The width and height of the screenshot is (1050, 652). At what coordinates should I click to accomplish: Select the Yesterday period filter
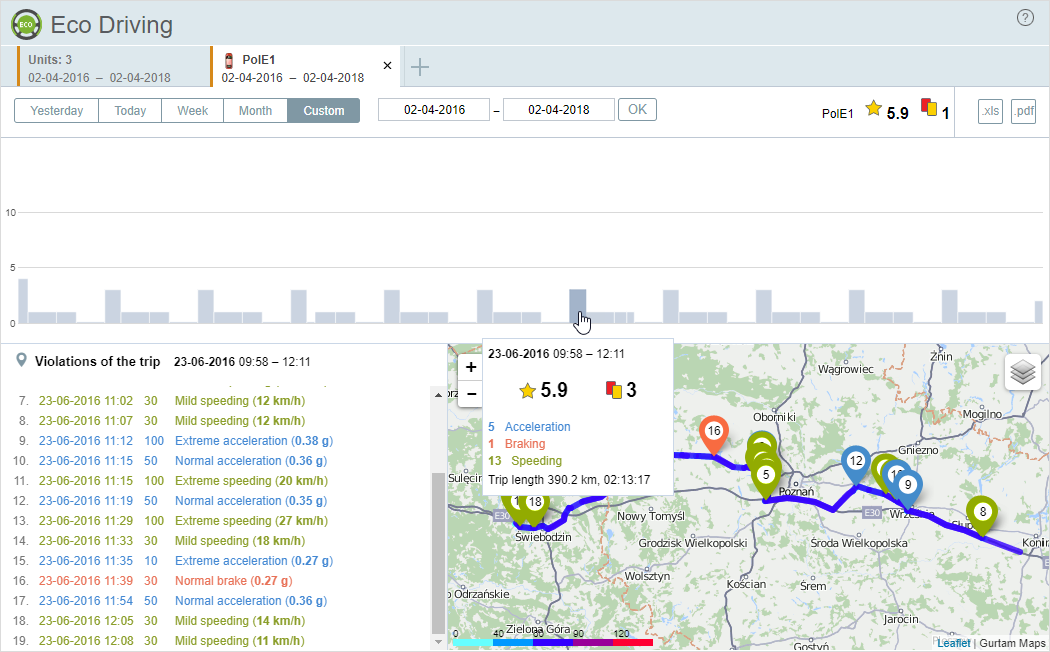click(x=56, y=111)
